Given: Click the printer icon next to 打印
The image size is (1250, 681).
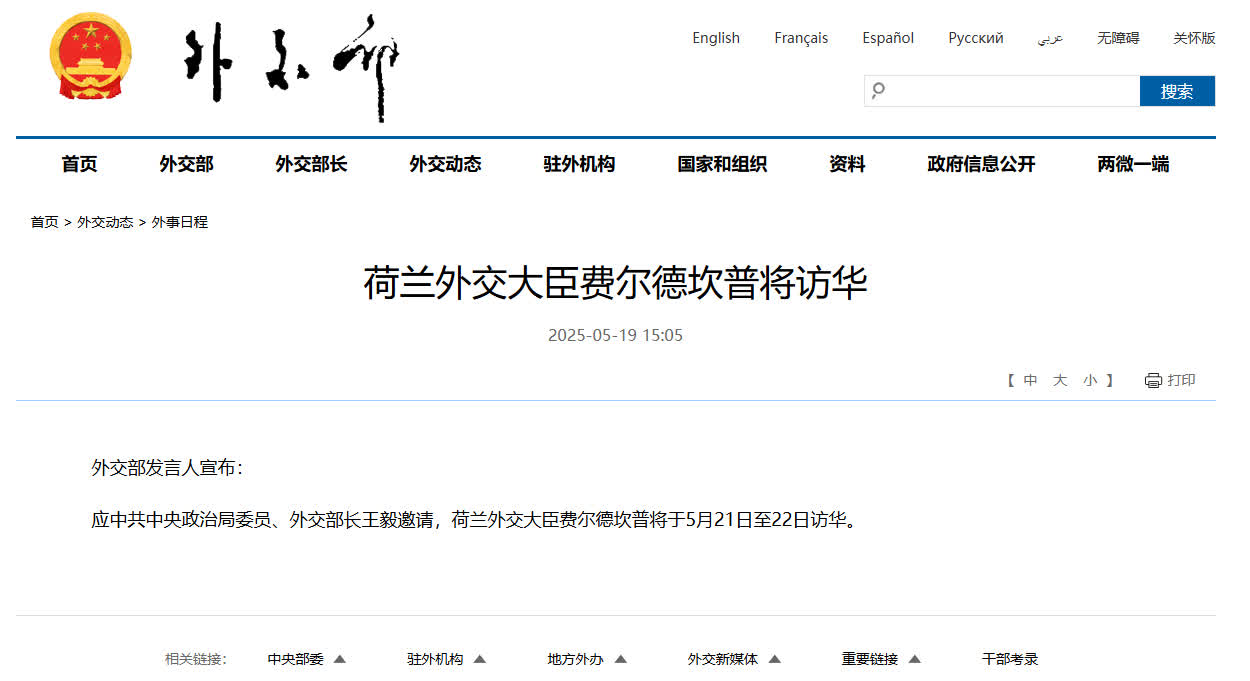Looking at the screenshot, I should [x=1153, y=380].
